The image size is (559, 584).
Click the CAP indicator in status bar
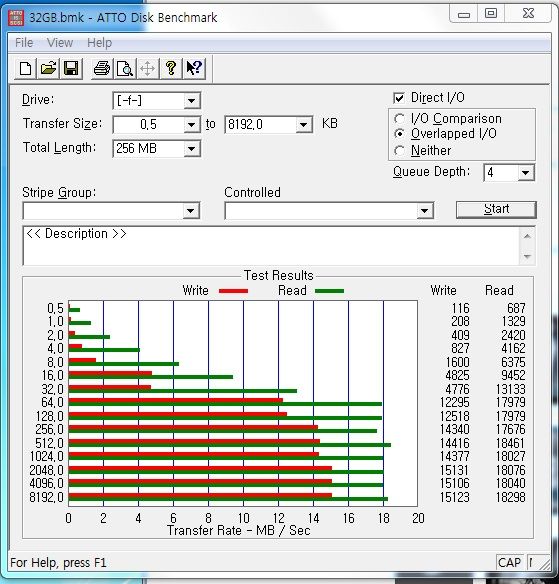509,562
